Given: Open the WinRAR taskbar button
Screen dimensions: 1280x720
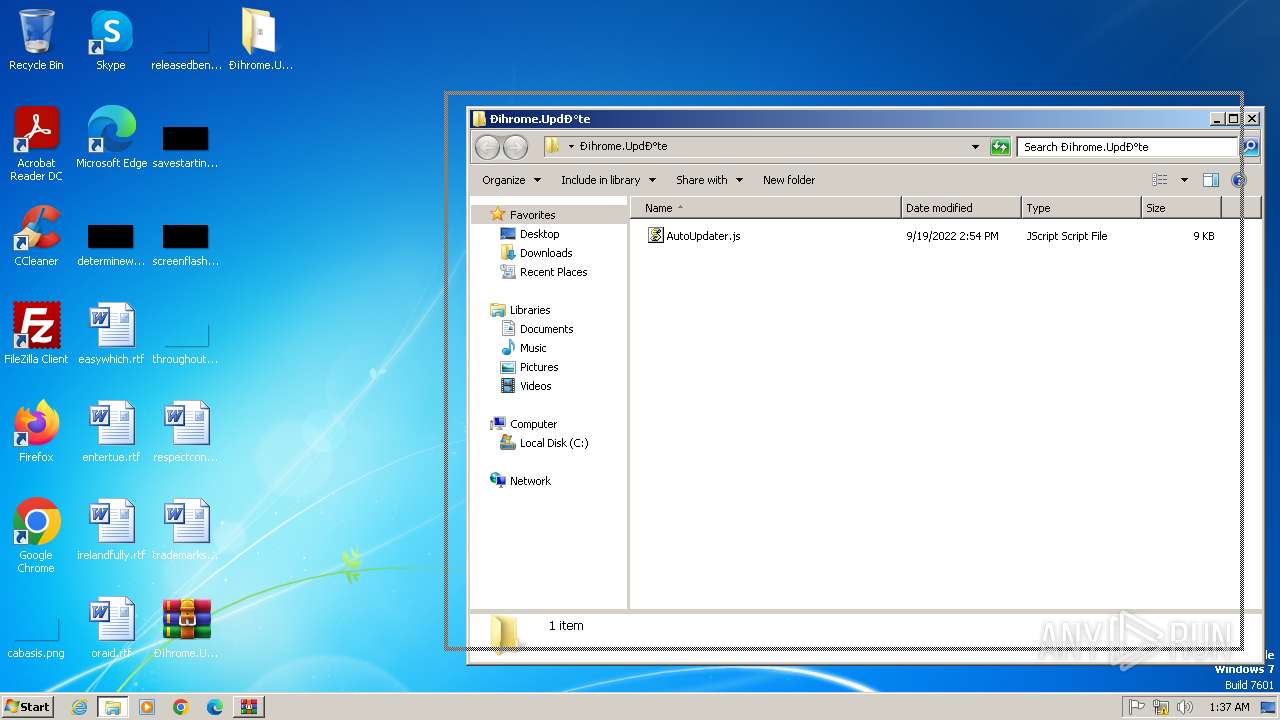Looking at the screenshot, I should tap(249, 707).
